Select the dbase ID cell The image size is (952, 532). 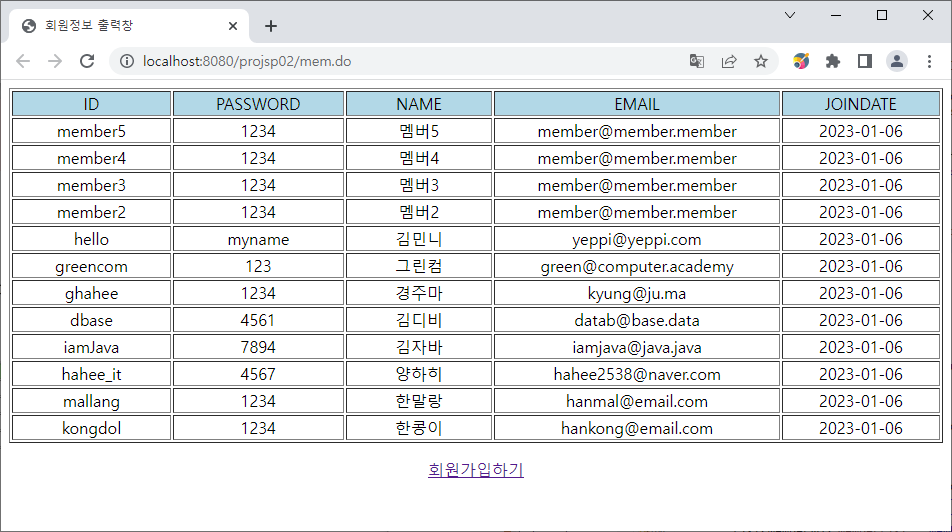[x=91, y=320]
